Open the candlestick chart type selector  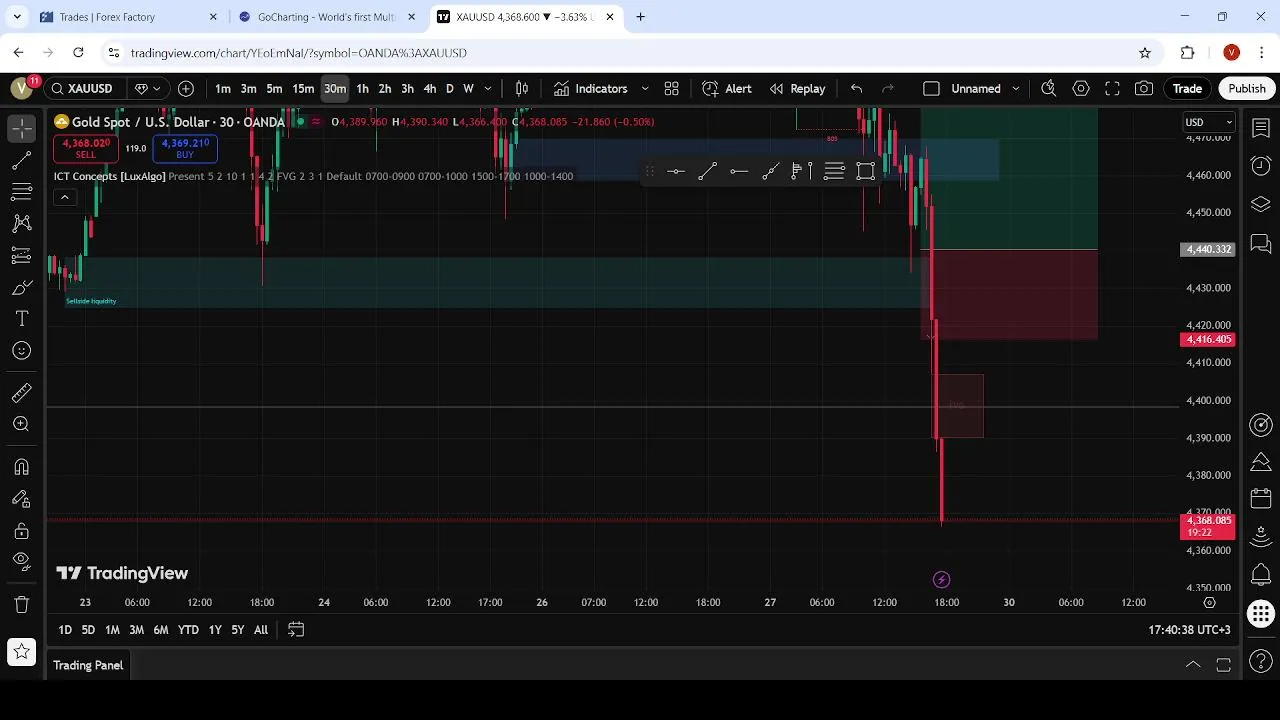(x=521, y=89)
